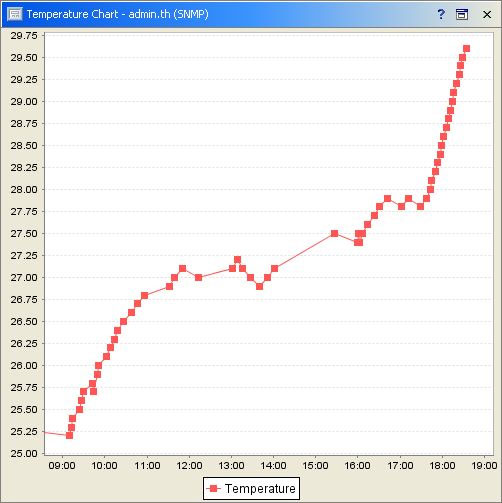This screenshot has height=503, width=502.
Task: Click the title text Temperature Chart - admin.th
Action: (x=98, y=14)
